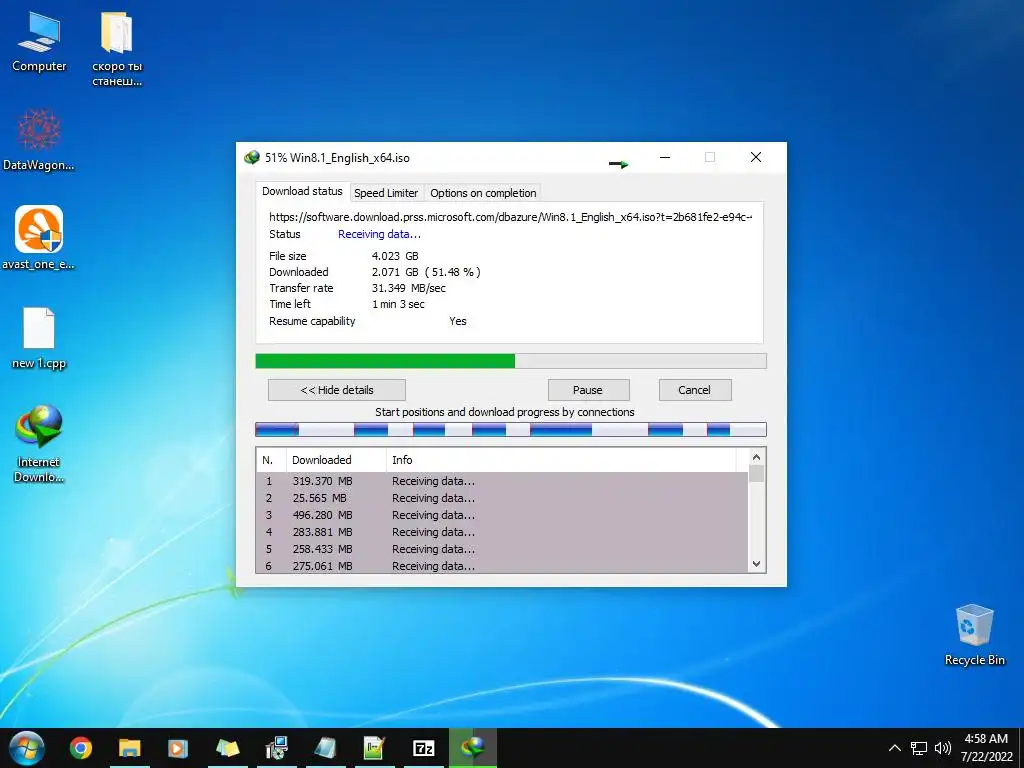The image size is (1024, 768).
Task: Click the title '51% Win8.1_English_x64.iso'
Action: 337,157
